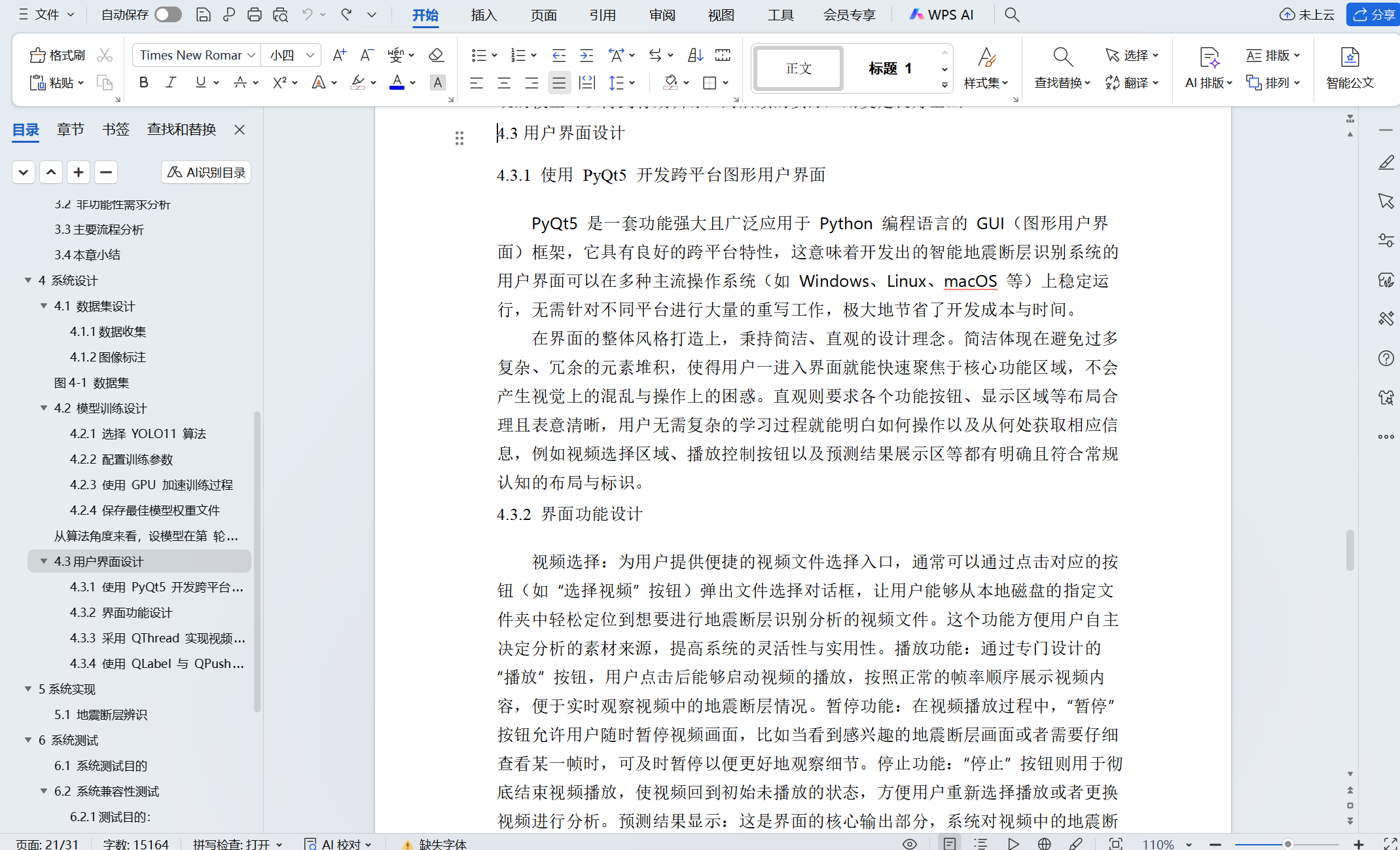Screen dimensions: 1400x850
Task: Toggle character shading icon
Action: point(437,83)
